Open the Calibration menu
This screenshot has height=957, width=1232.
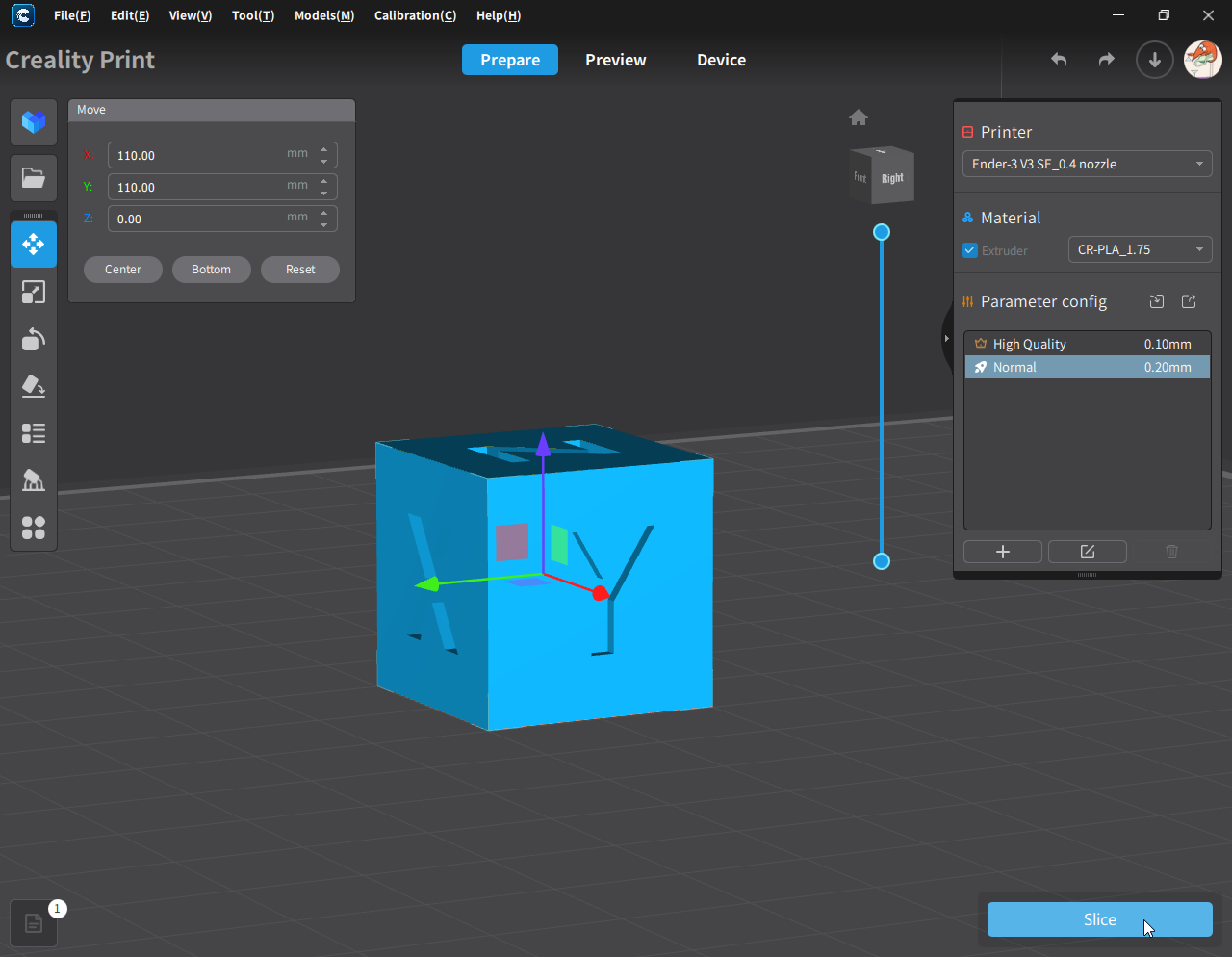pyautogui.click(x=416, y=15)
